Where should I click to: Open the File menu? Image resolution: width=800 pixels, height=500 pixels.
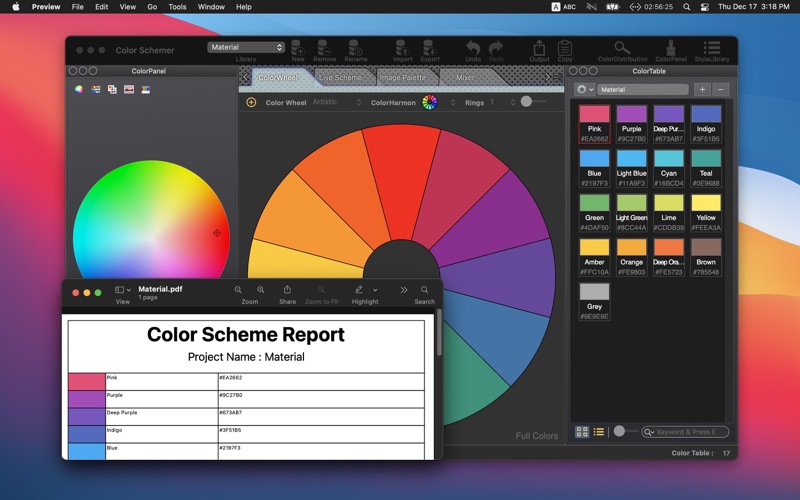pos(78,7)
